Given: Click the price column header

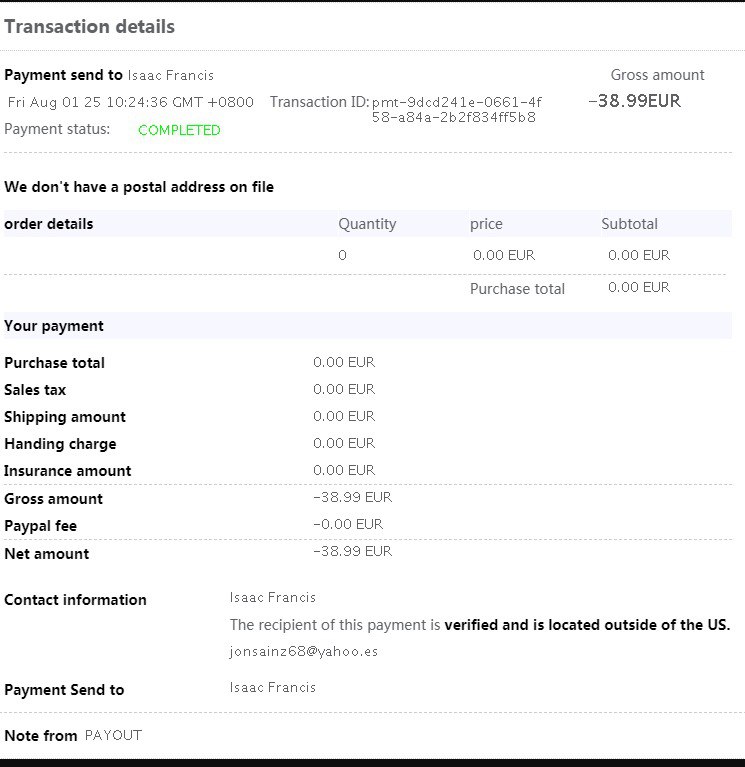Looking at the screenshot, I should coord(486,224).
